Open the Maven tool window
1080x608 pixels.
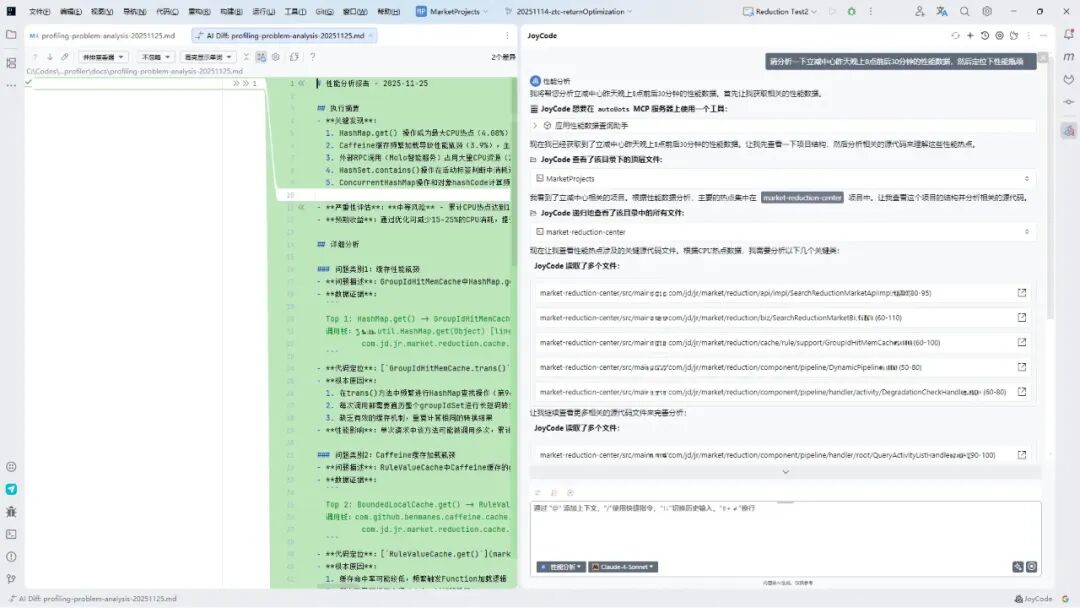click(x=1068, y=56)
